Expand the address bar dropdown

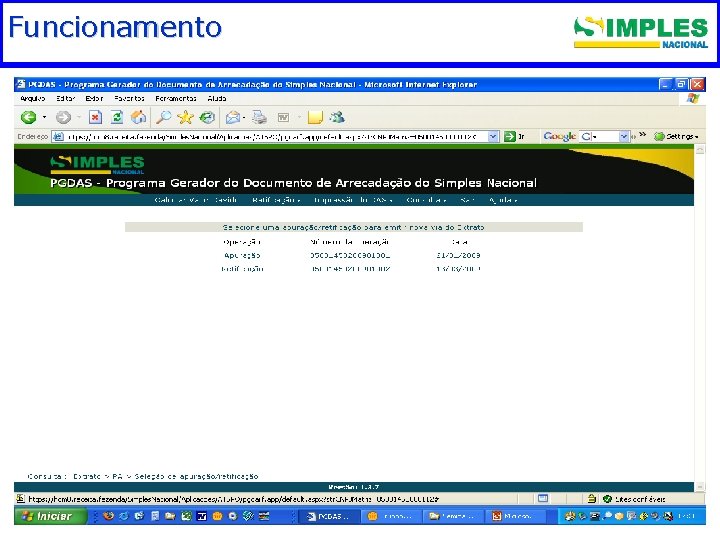coord(493,136)
